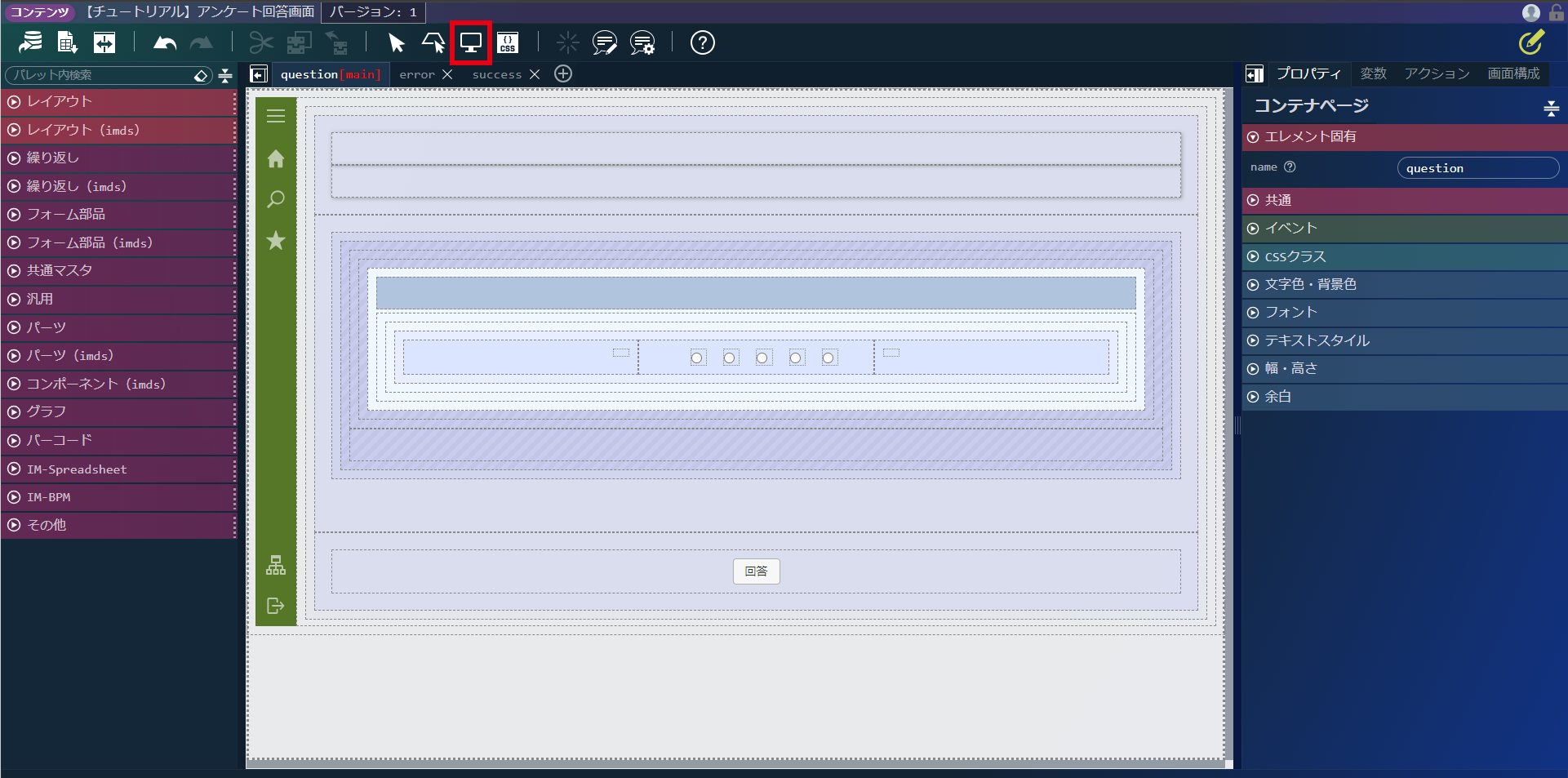Collapse all palette categories icon
The height and width of the screenshot is (778, 1568).
click(x=225, y=75)
